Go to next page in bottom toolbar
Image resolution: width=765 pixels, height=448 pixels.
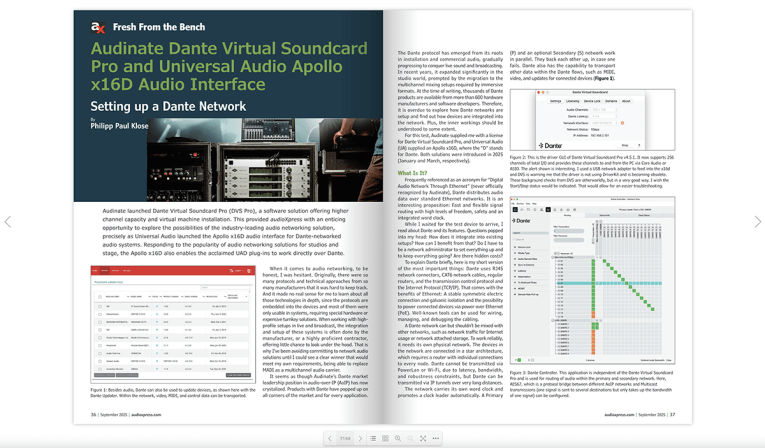pos(360,438)
